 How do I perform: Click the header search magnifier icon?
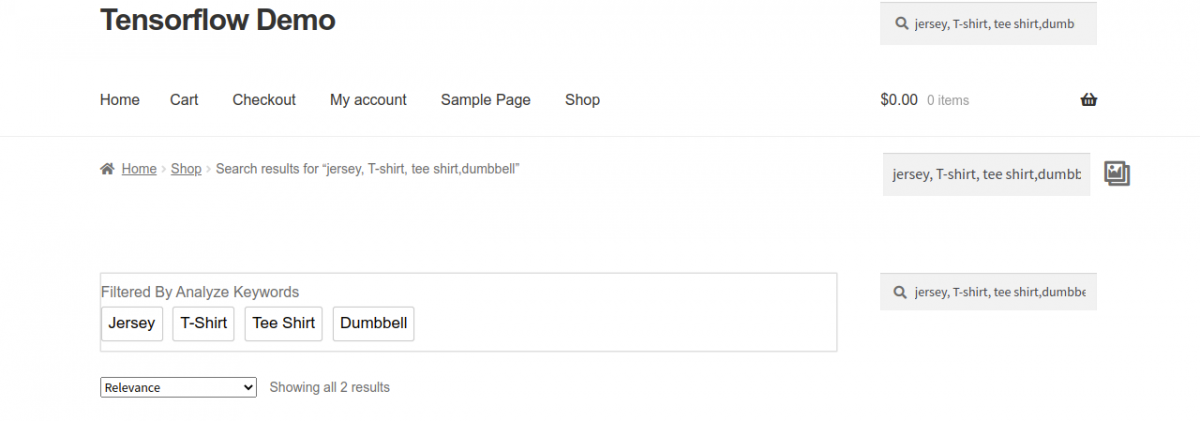pyautogui.click(x=901, y=23)
